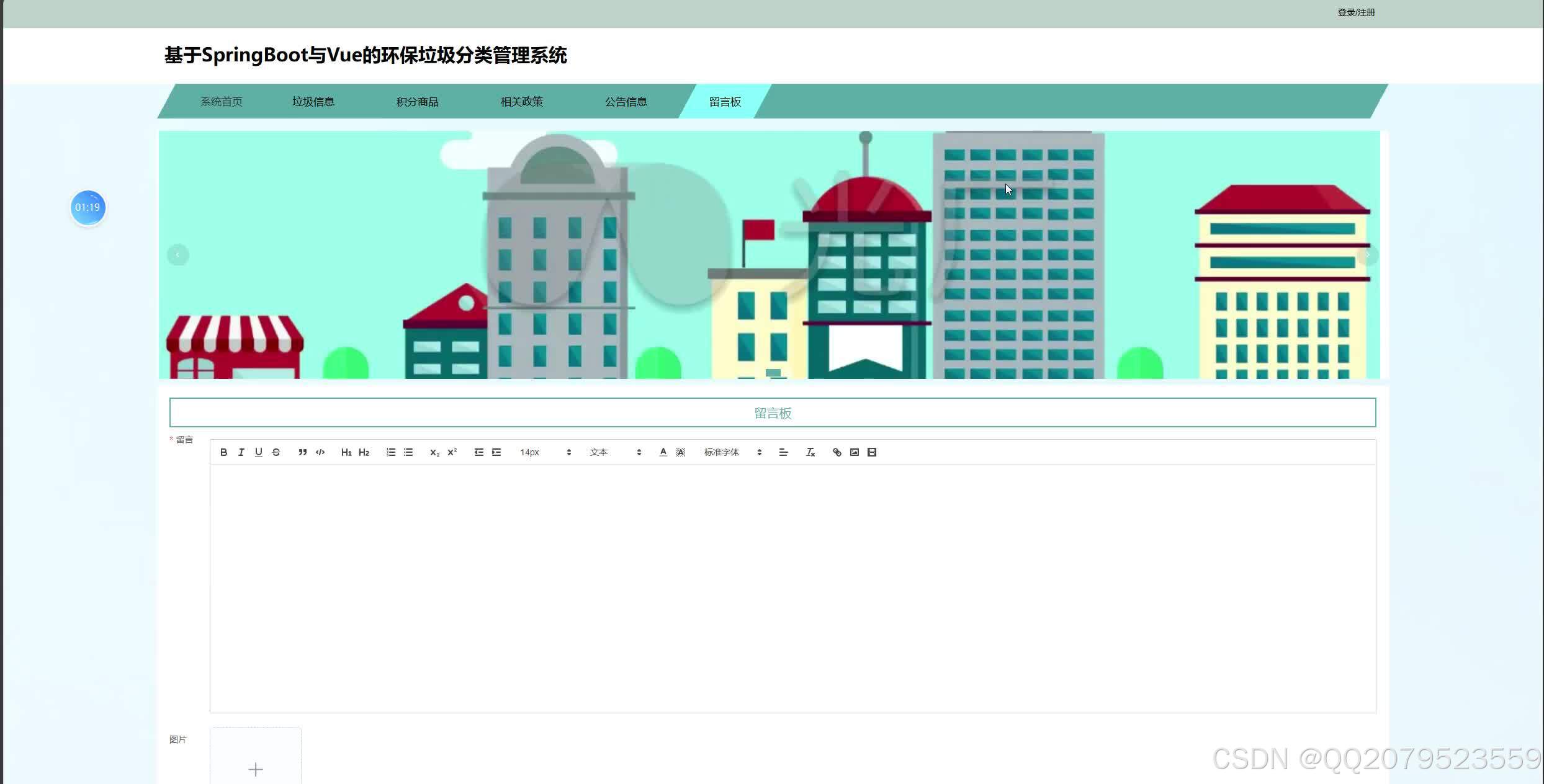Clear text formatting
1544x784 pixels.
(x=810, y=452)
